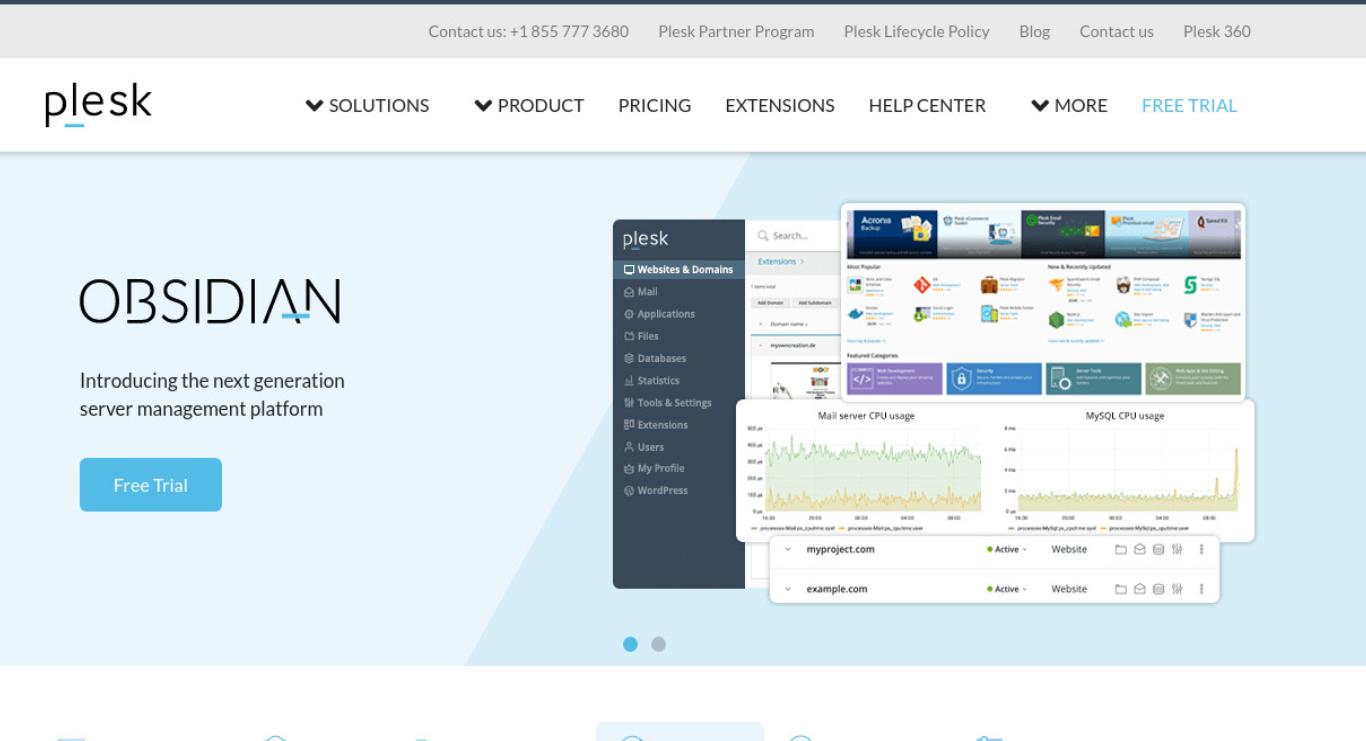Expand the Solutions dropdown menu
This screenshot has width=1366, height=741.
[367, 105]
